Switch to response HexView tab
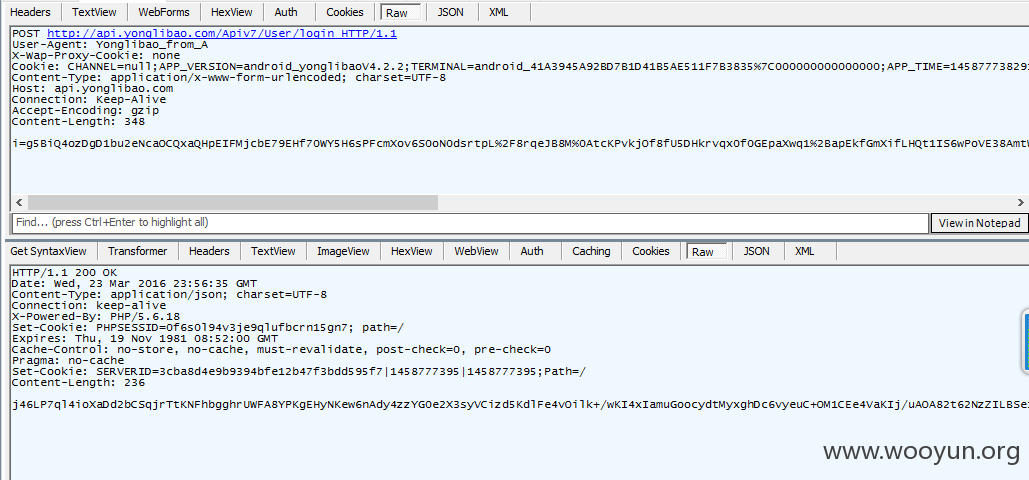This screenshot has width=1029, height=480. point(411,251)
